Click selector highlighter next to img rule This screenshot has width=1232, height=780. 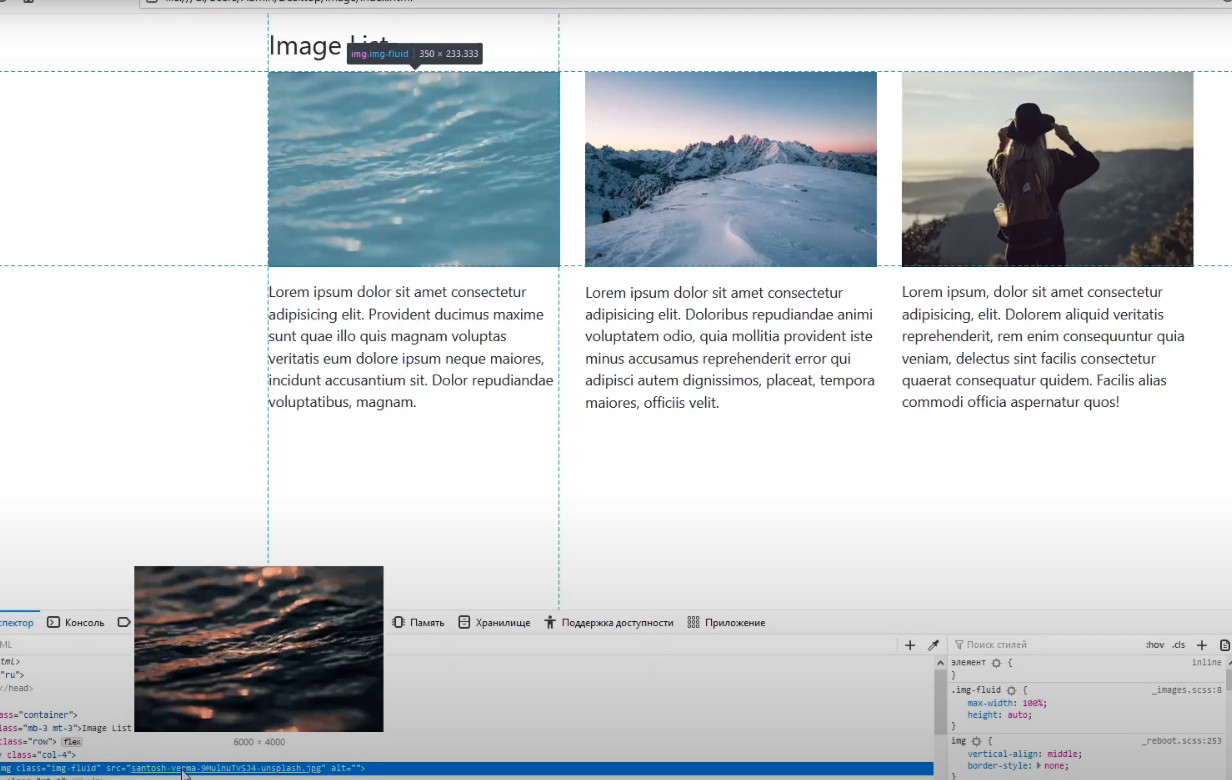976,741
